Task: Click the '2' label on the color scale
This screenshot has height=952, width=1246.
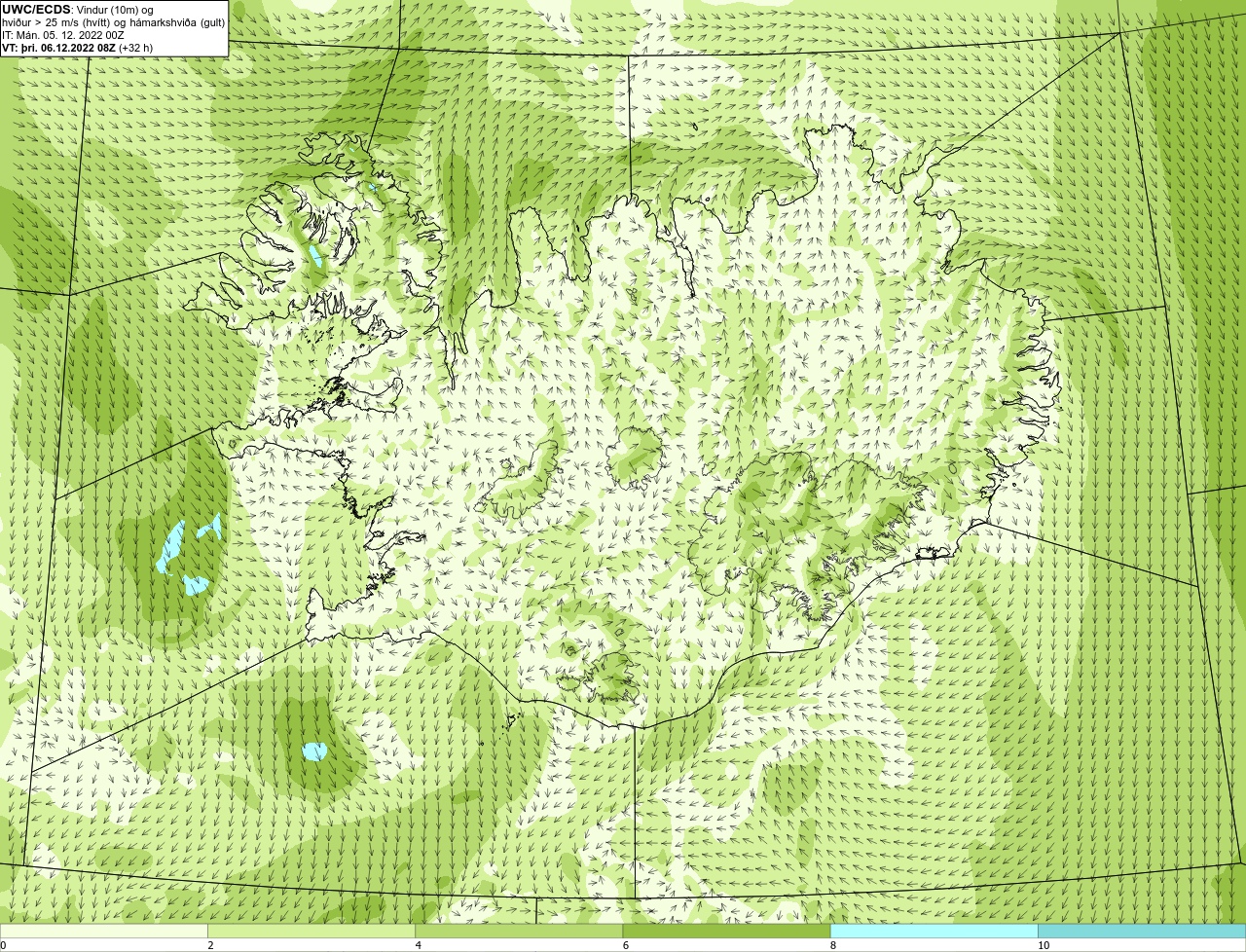Action: point(210,945)
